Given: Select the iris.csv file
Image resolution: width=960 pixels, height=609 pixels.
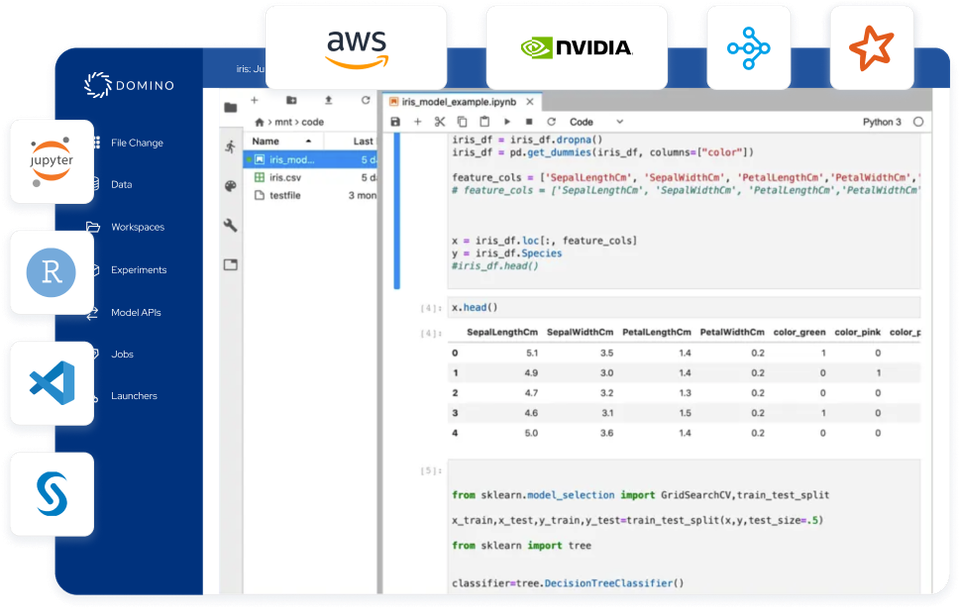Looking at the screenshot, I should (310, 177).
